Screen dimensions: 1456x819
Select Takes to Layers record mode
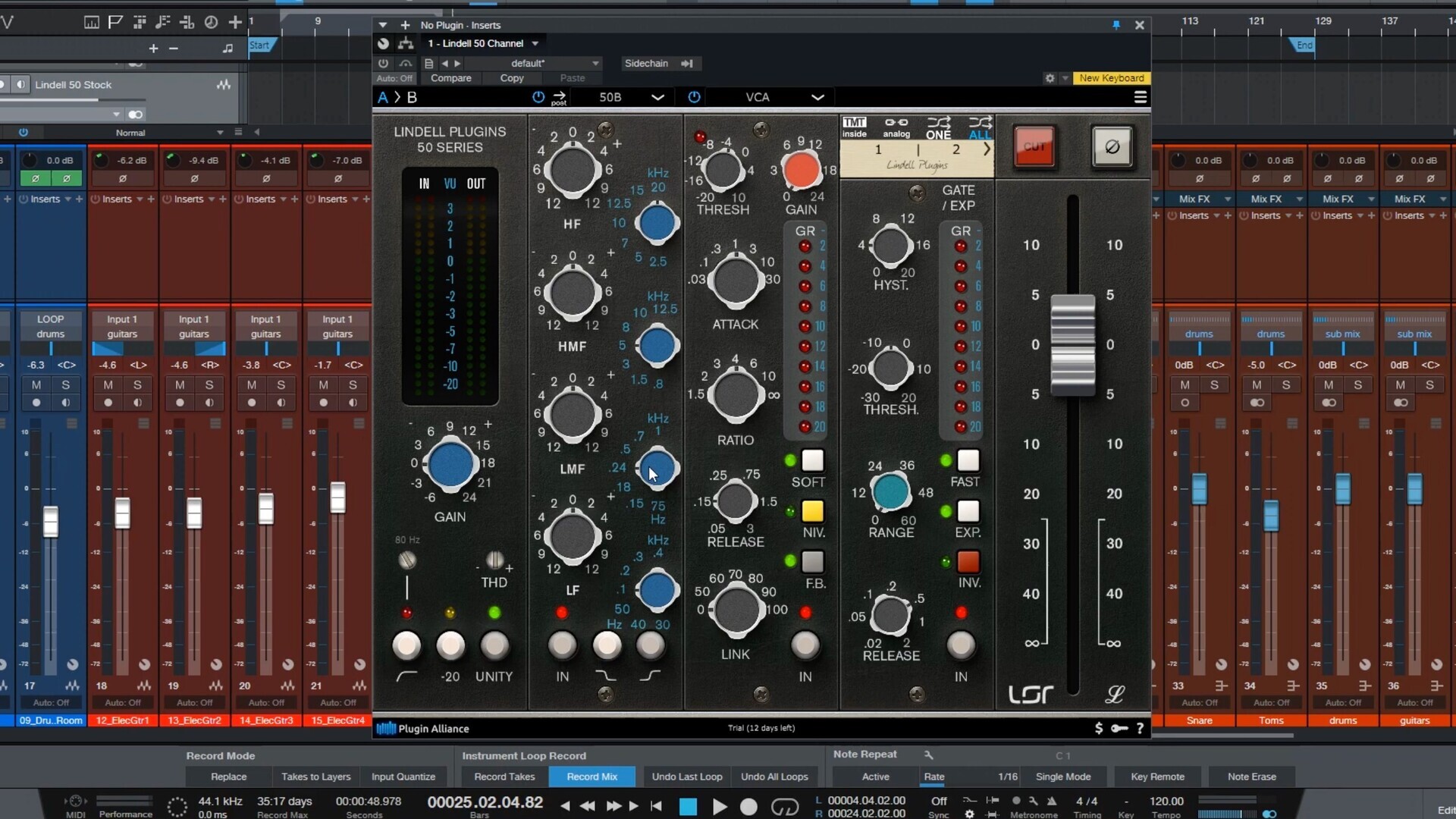point(315,777)
